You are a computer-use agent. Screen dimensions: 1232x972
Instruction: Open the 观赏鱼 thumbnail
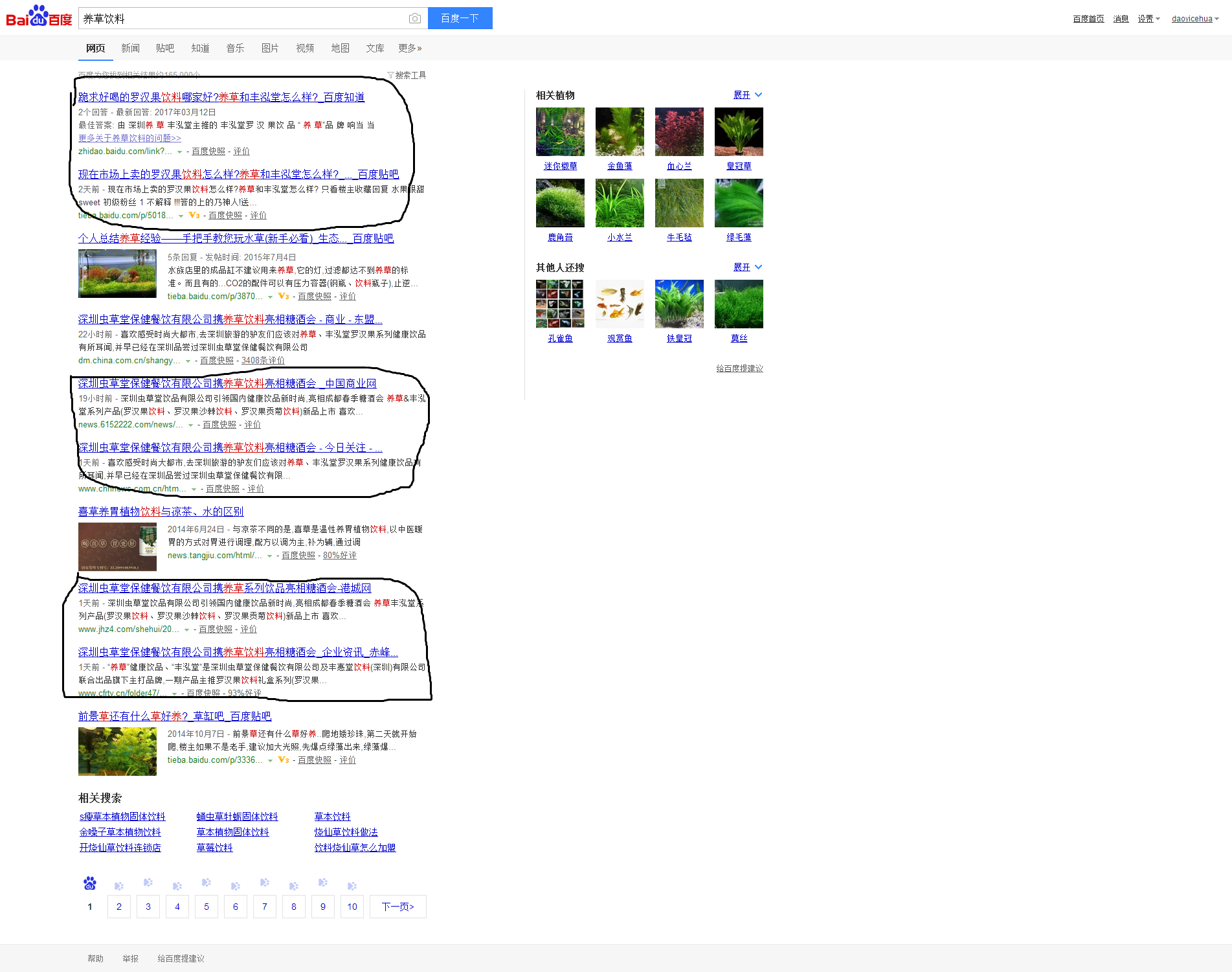pyautogui.click(x=620, y=304)
